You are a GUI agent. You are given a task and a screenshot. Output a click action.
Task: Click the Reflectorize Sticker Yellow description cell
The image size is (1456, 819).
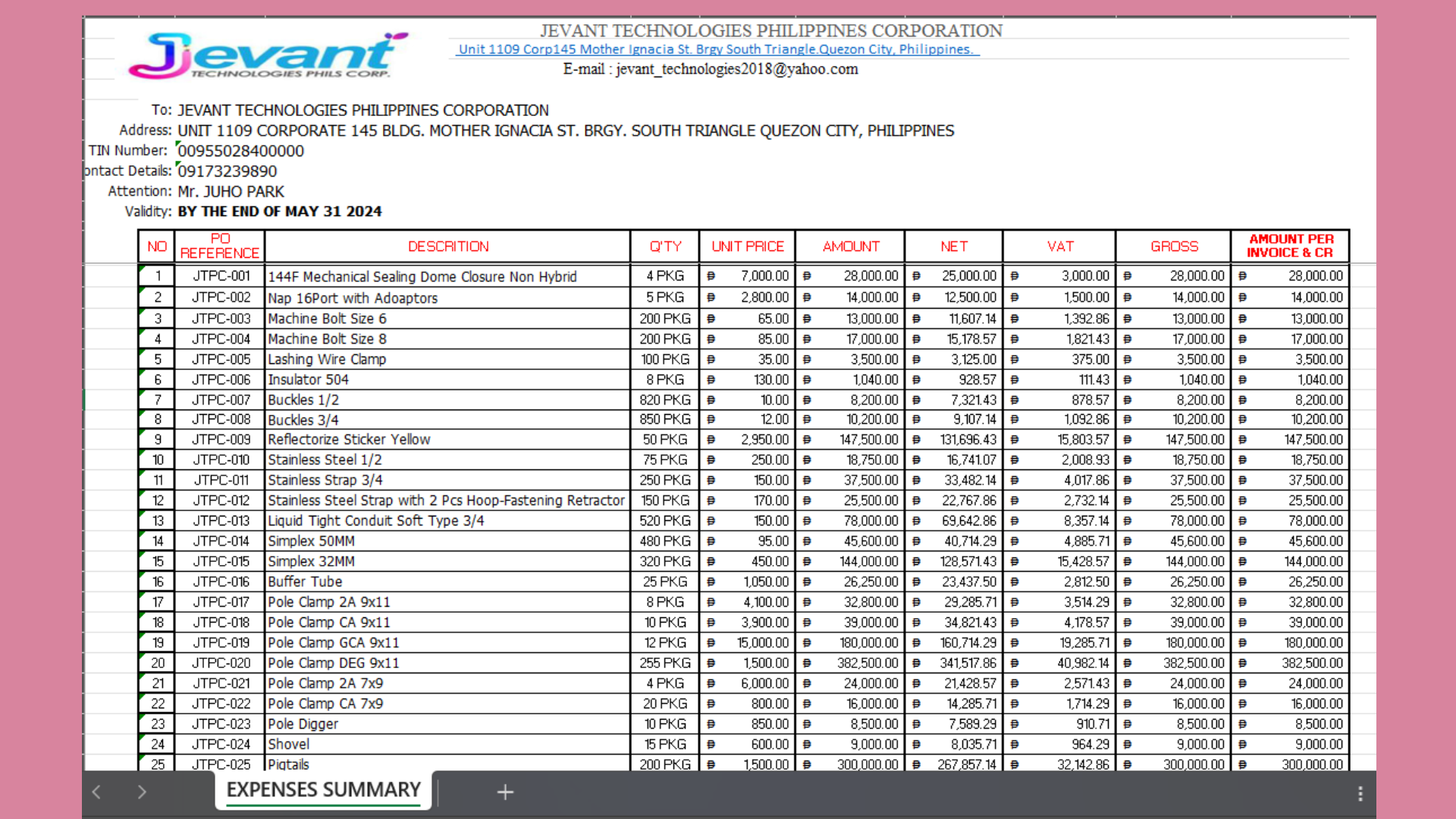pyautogui.click(x=349, y=440)
